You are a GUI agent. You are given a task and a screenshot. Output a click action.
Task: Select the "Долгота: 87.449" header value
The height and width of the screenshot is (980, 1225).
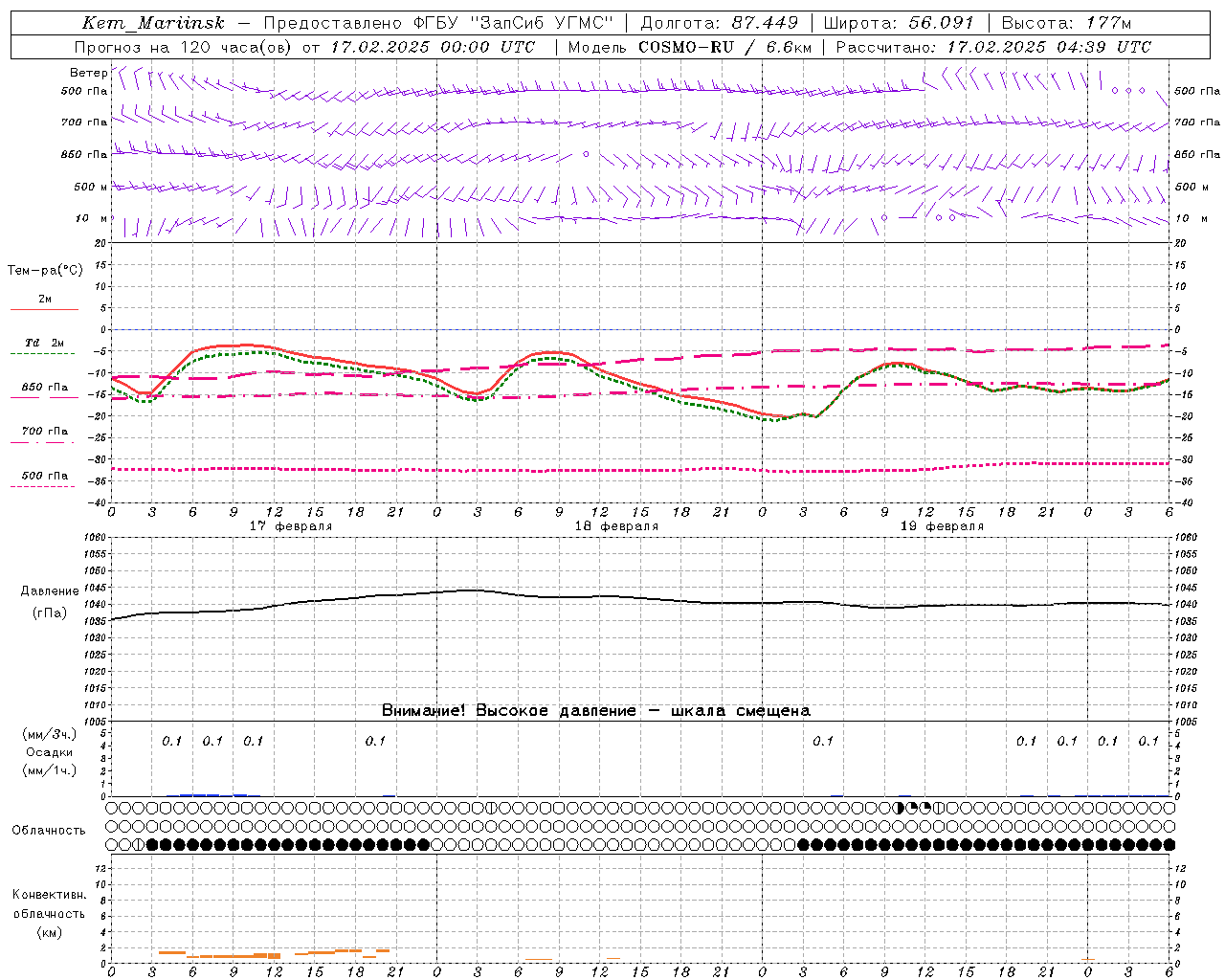[720, 23]
